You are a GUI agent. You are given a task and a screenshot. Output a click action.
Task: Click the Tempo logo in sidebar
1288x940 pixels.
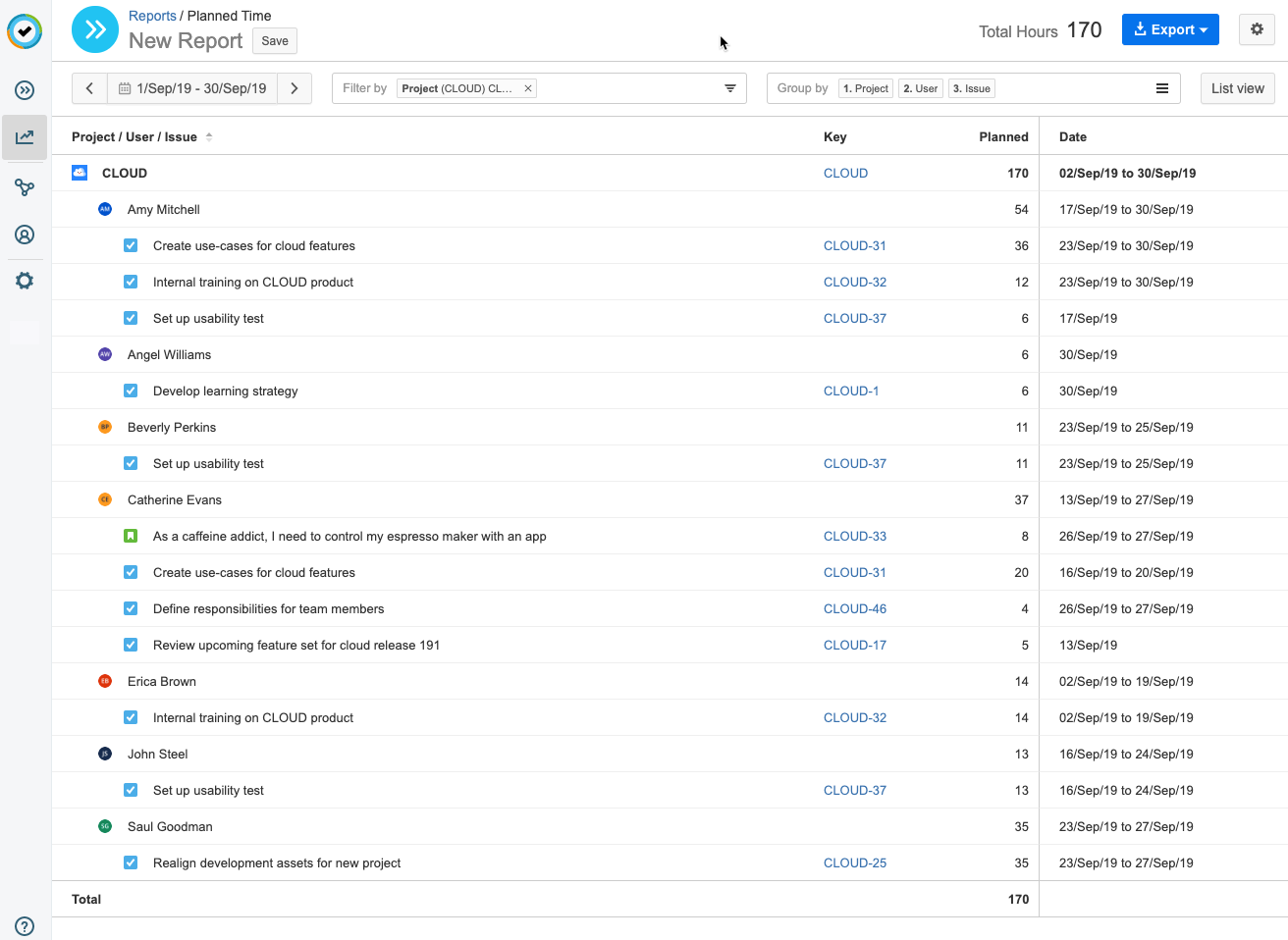25,31
